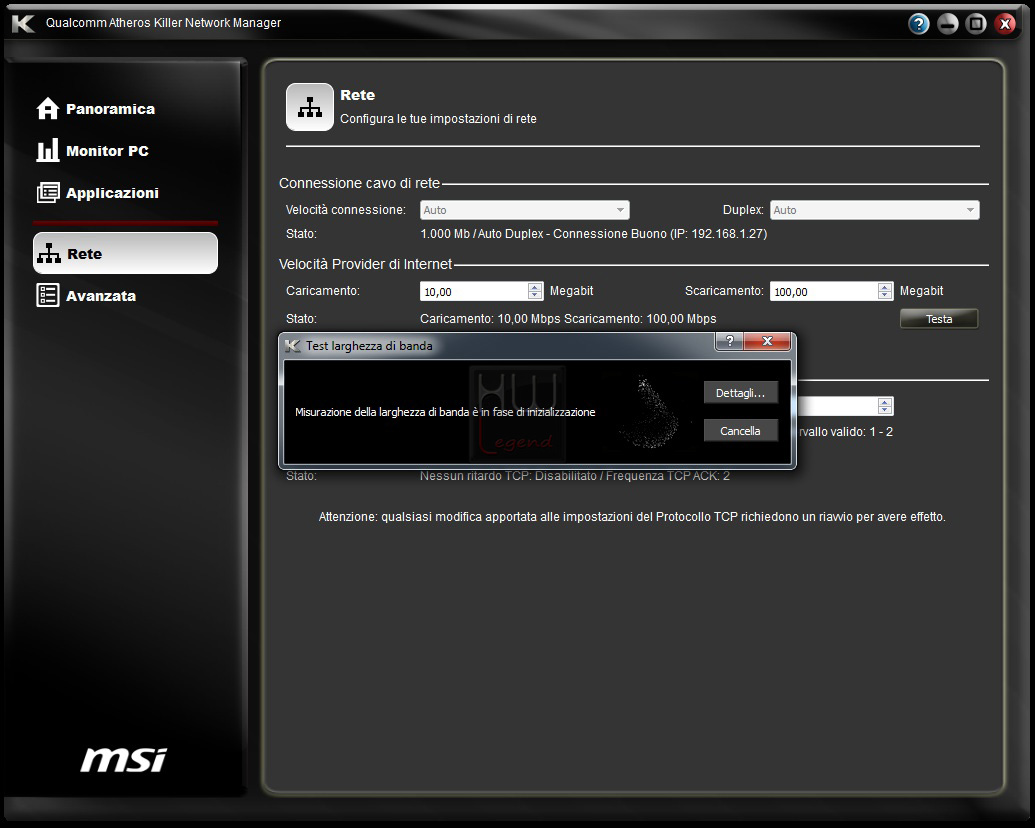Viewport: 1035px width, 828px height.
Task: Click the Dettagli... button
Action: (741, 393)
